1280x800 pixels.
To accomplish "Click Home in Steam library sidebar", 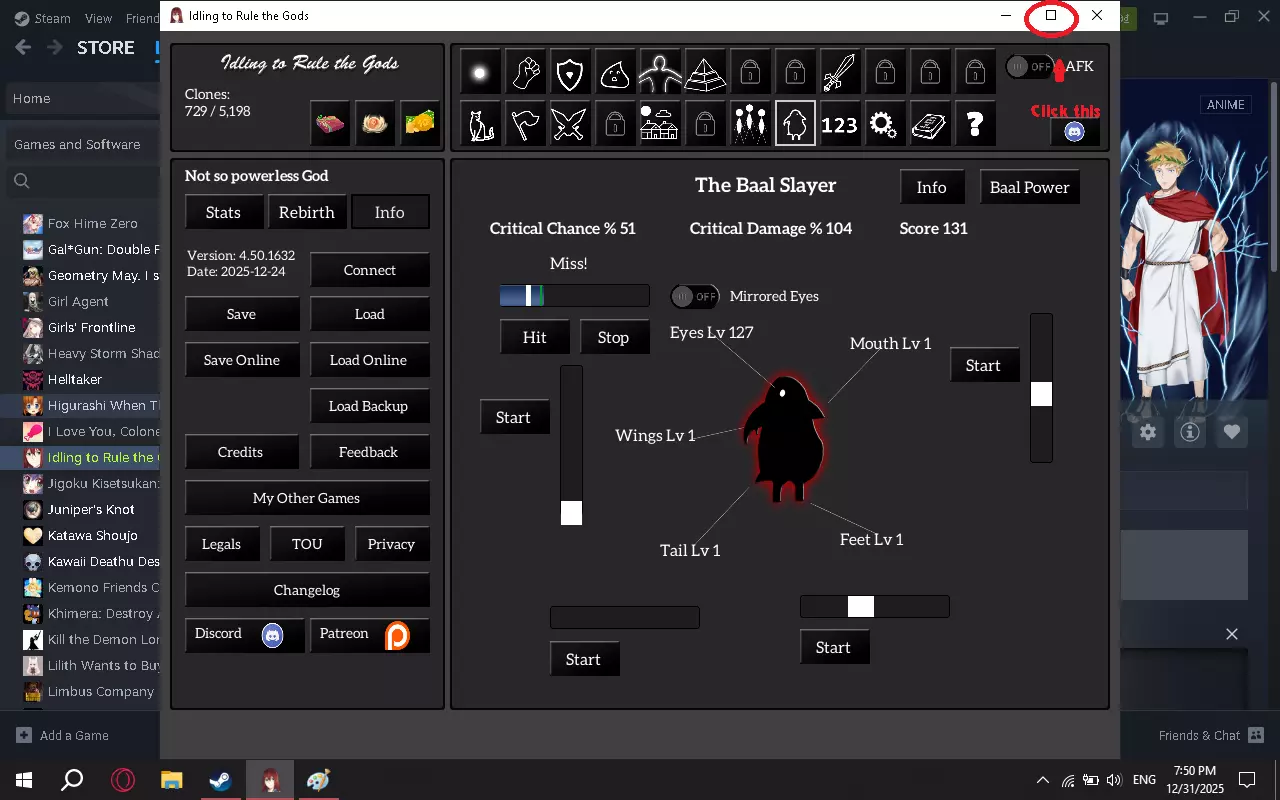I will [80, 98].
